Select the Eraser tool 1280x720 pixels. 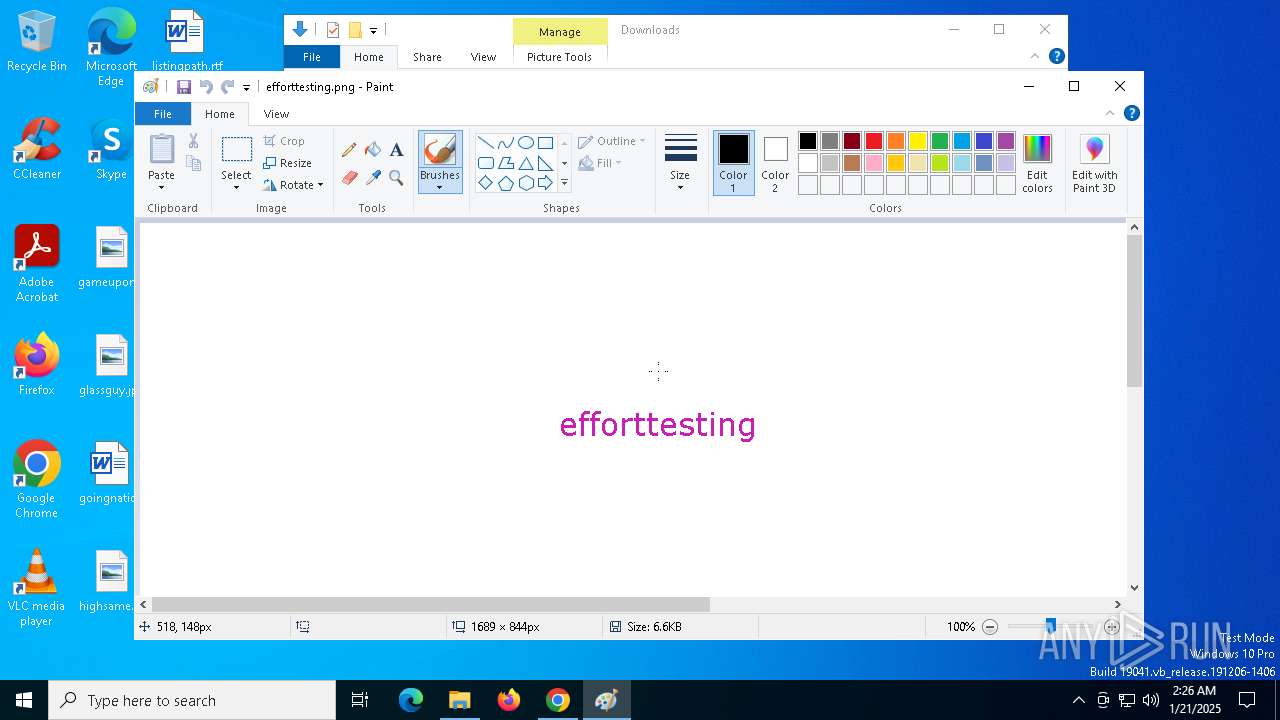pyautogui.click(x=349, y=178)
